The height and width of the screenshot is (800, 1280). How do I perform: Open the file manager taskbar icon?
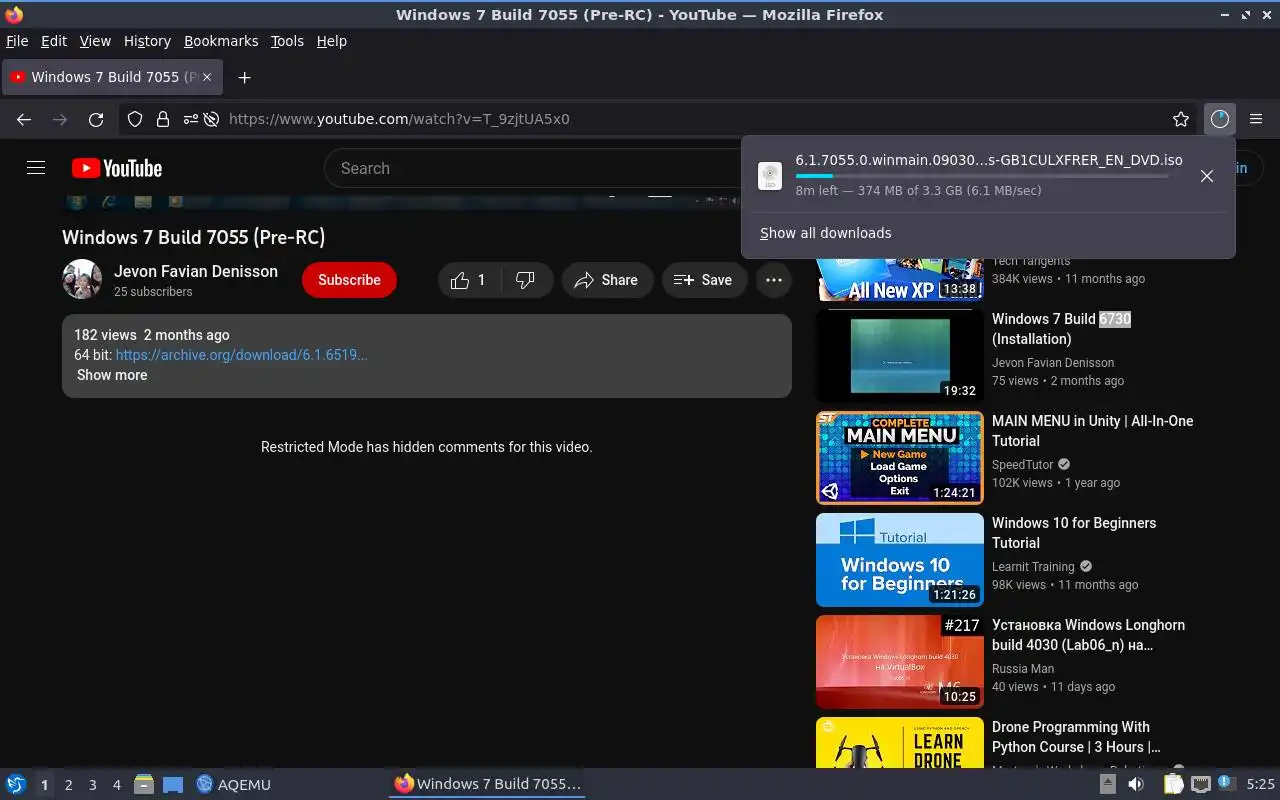[x=144, y=784]
